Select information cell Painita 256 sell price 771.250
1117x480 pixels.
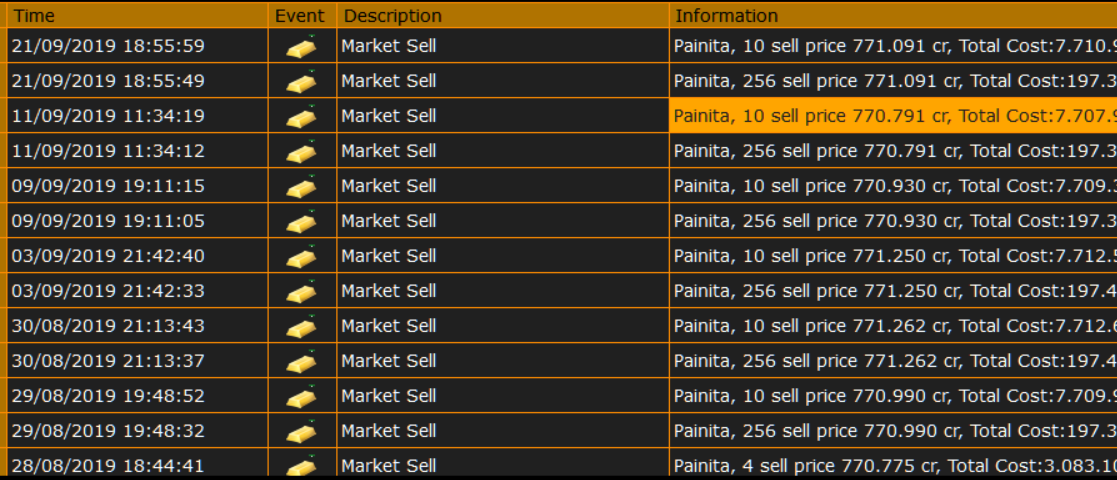point(893,291)
